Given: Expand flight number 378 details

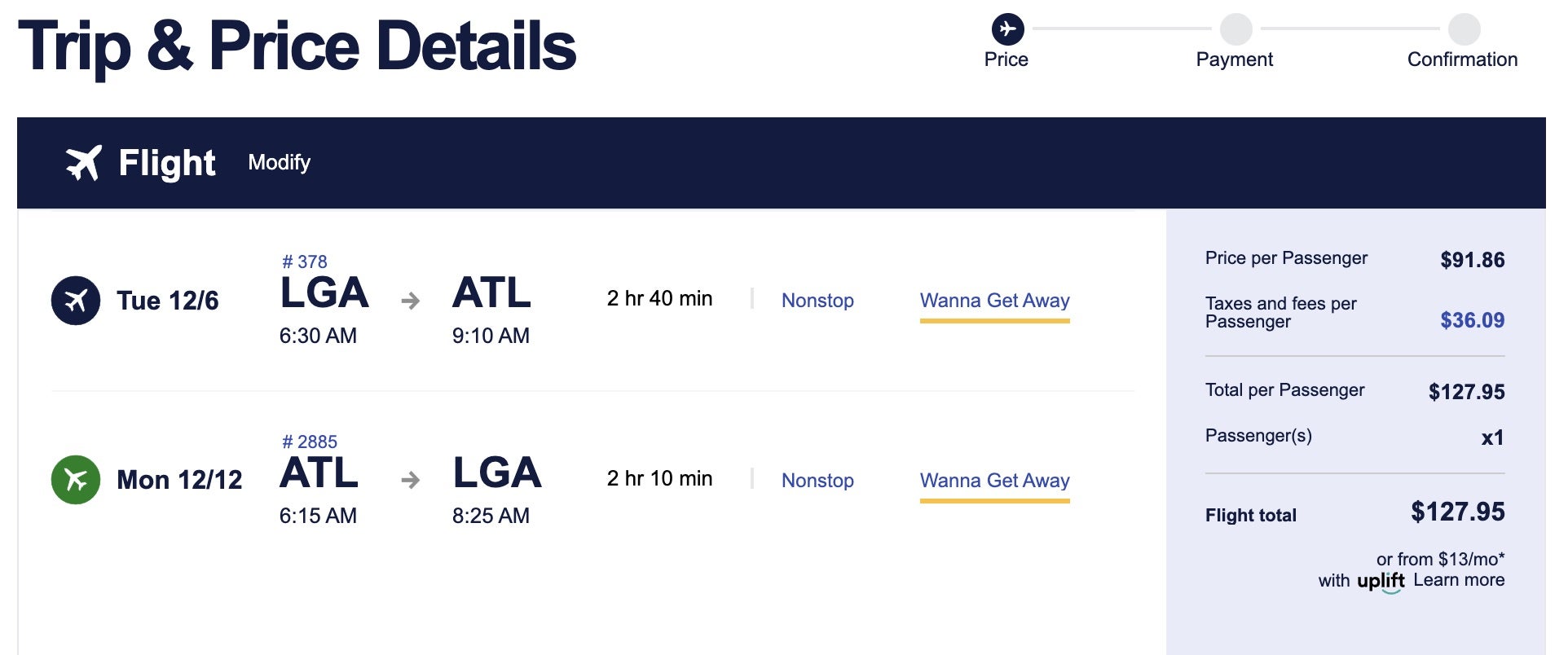Looking at the screenshot, I should tap(305, 262).
